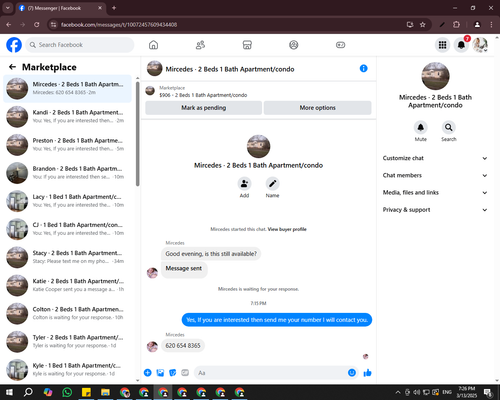Click ENG language indicator in tray
This screenshot has width=500, height=400.
point(447,392)
